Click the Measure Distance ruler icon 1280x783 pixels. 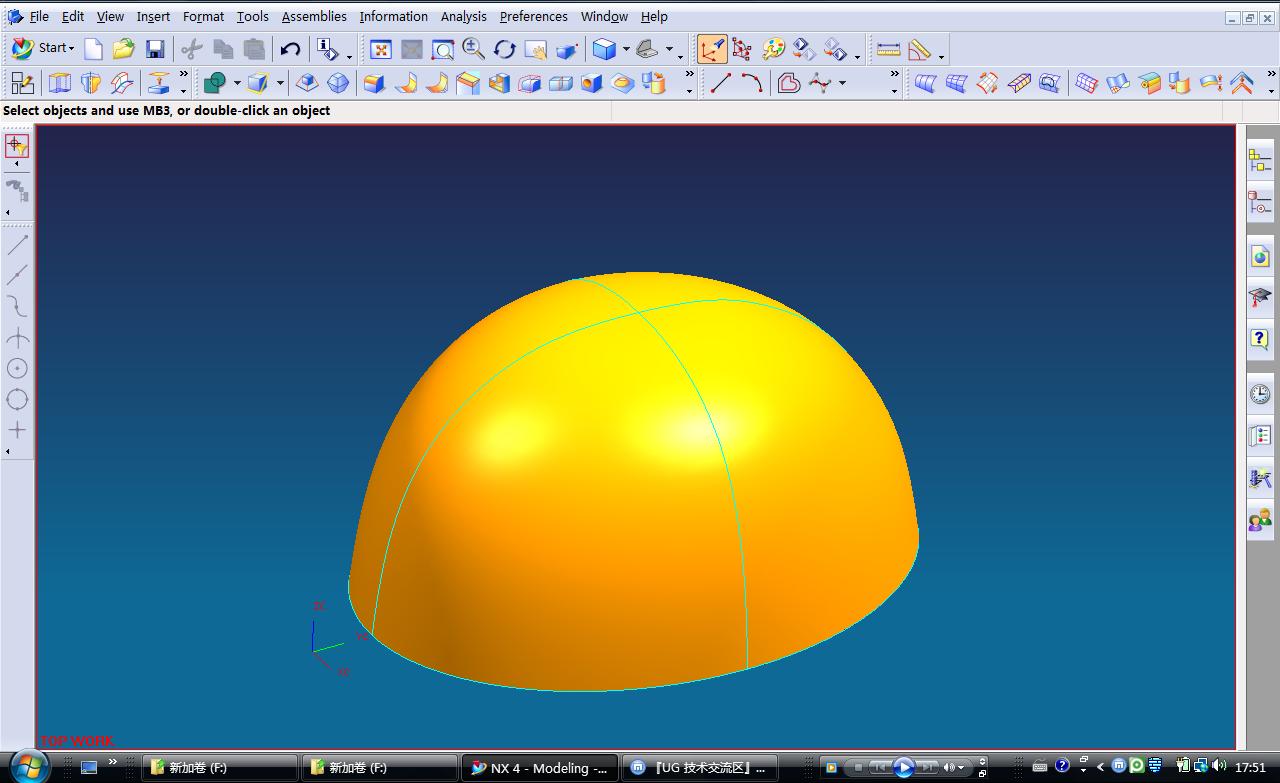[x=888, y=49]
